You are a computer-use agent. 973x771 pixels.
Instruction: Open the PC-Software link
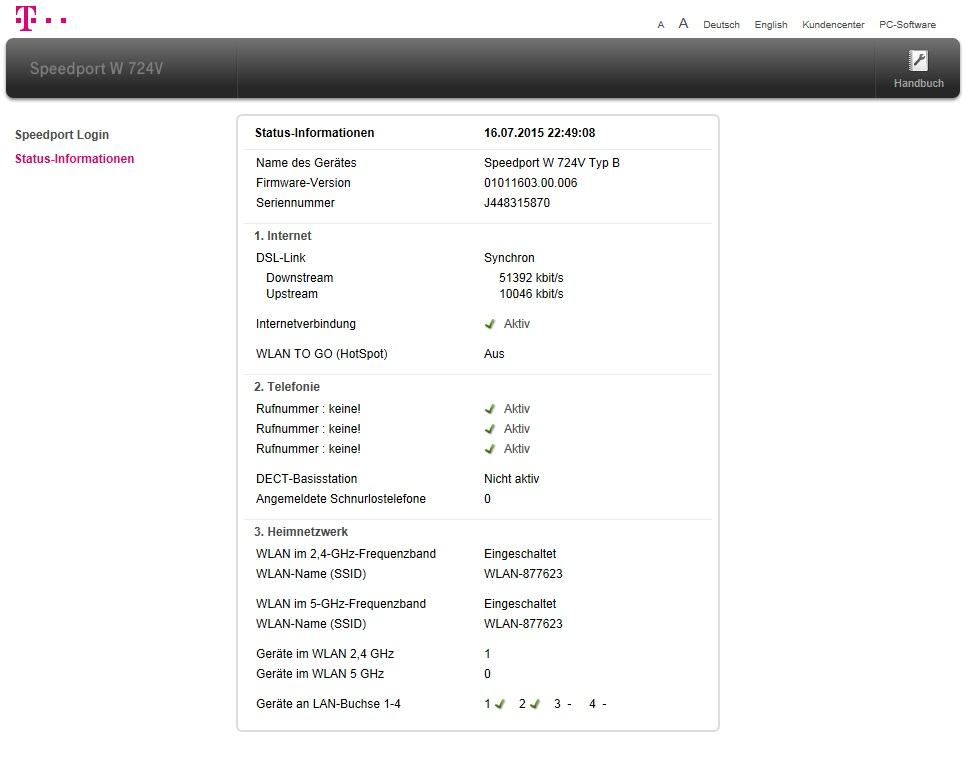(907, 25)
